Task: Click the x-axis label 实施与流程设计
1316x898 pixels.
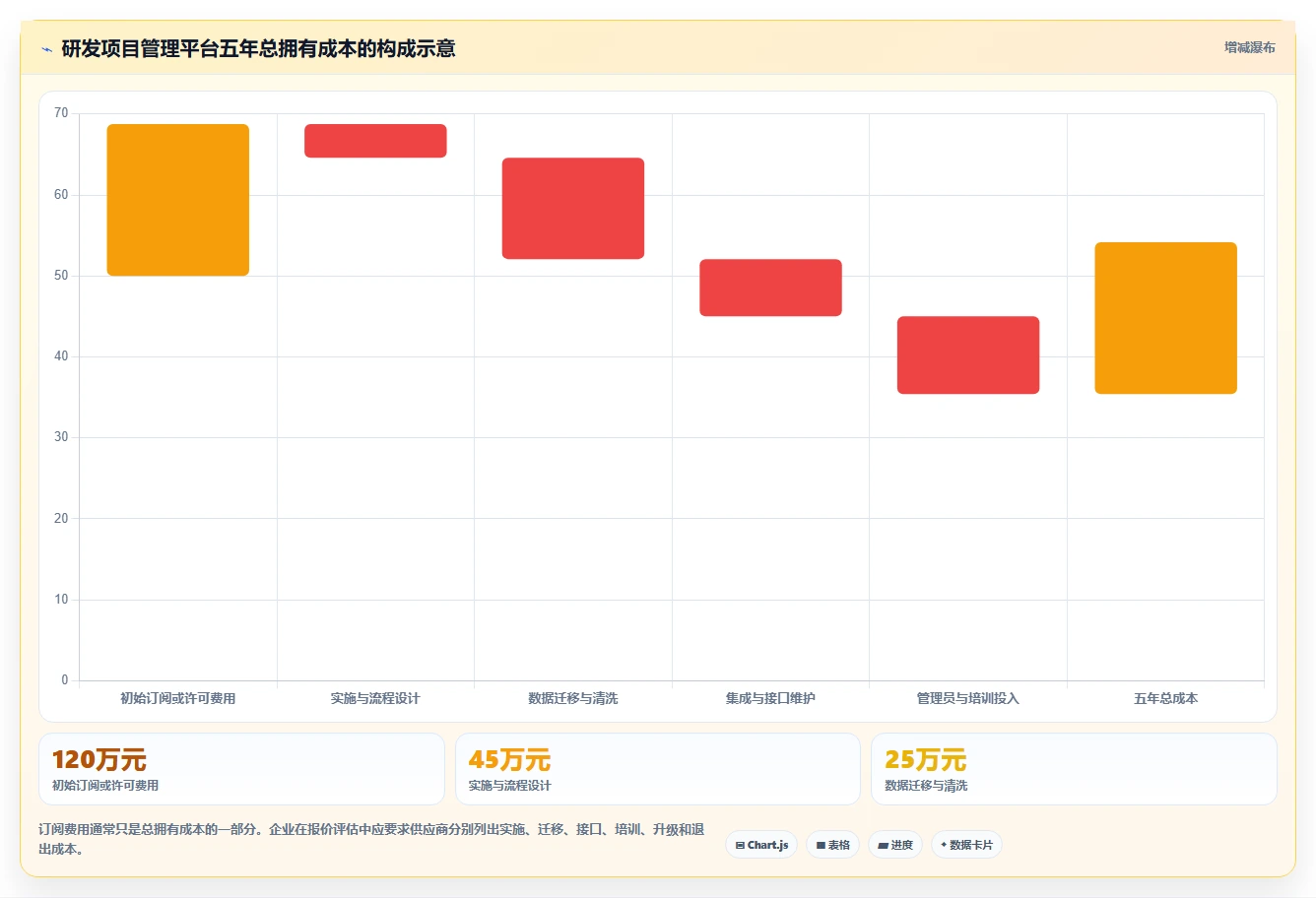Action: point(375,698)
